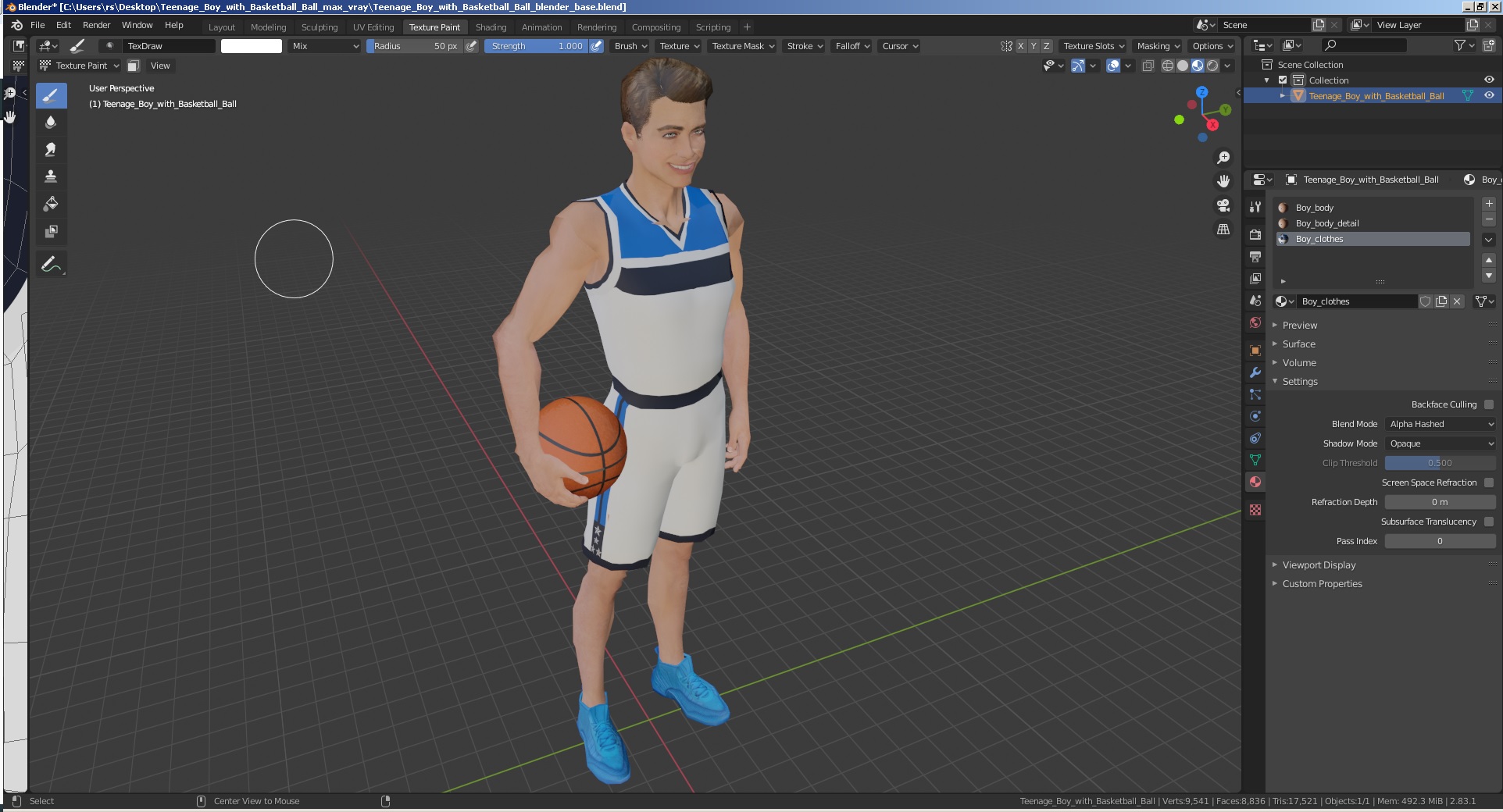Toggle Z axis symmetry
The width and height of the screenshot is (1503, 812).
point(1047,46)
